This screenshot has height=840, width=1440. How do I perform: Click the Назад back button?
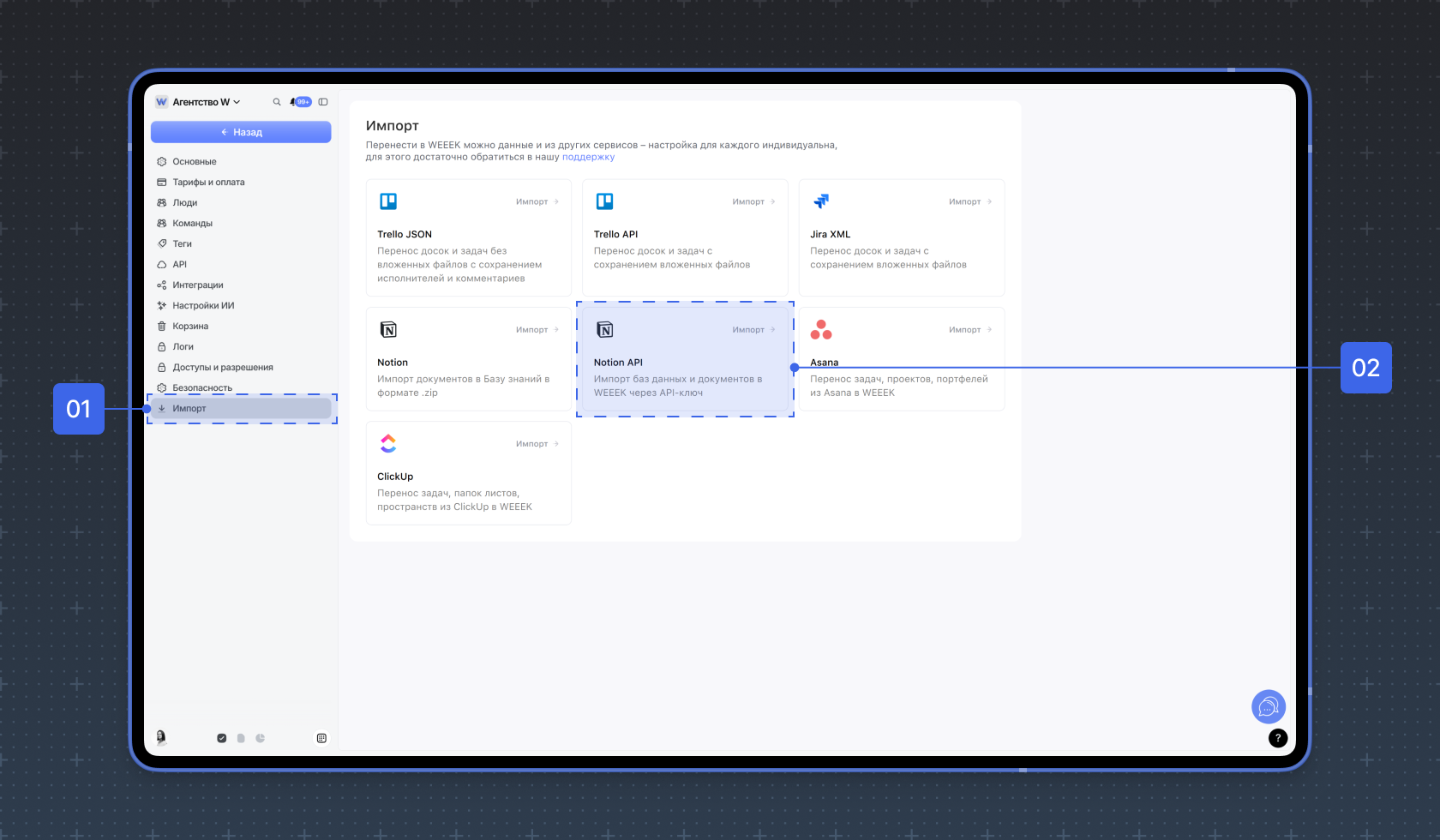[241, 132]
